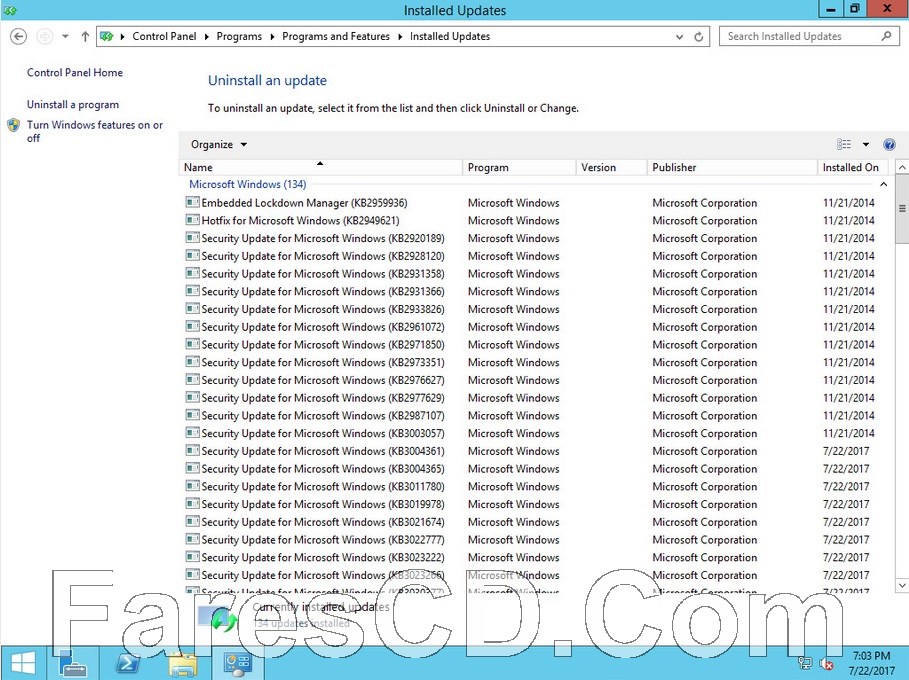Click the icon of update KB2928120
909x680 pixels.
pyautogui.click(x=192, y=255)
